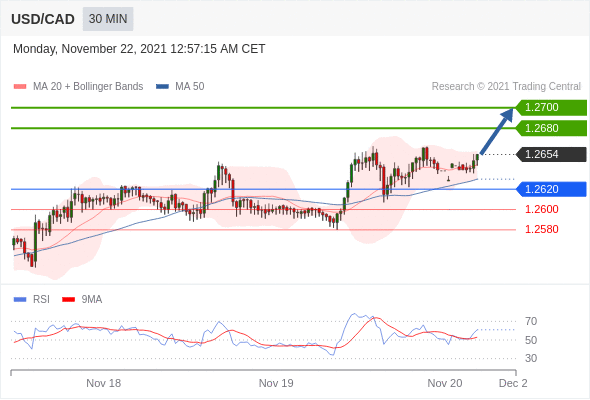Select the 1.2700 green resistance tag
The image size is (590, 400).
(x=551, y=108)
